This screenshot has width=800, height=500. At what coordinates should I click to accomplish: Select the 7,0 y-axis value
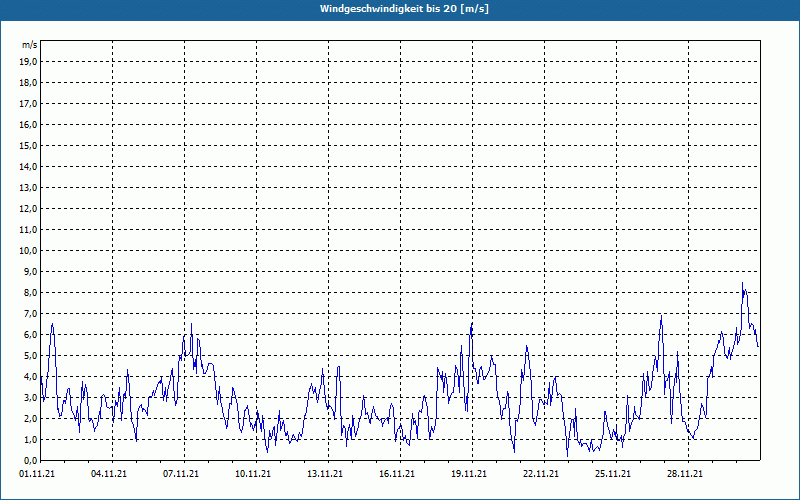[x=31, y=313]
